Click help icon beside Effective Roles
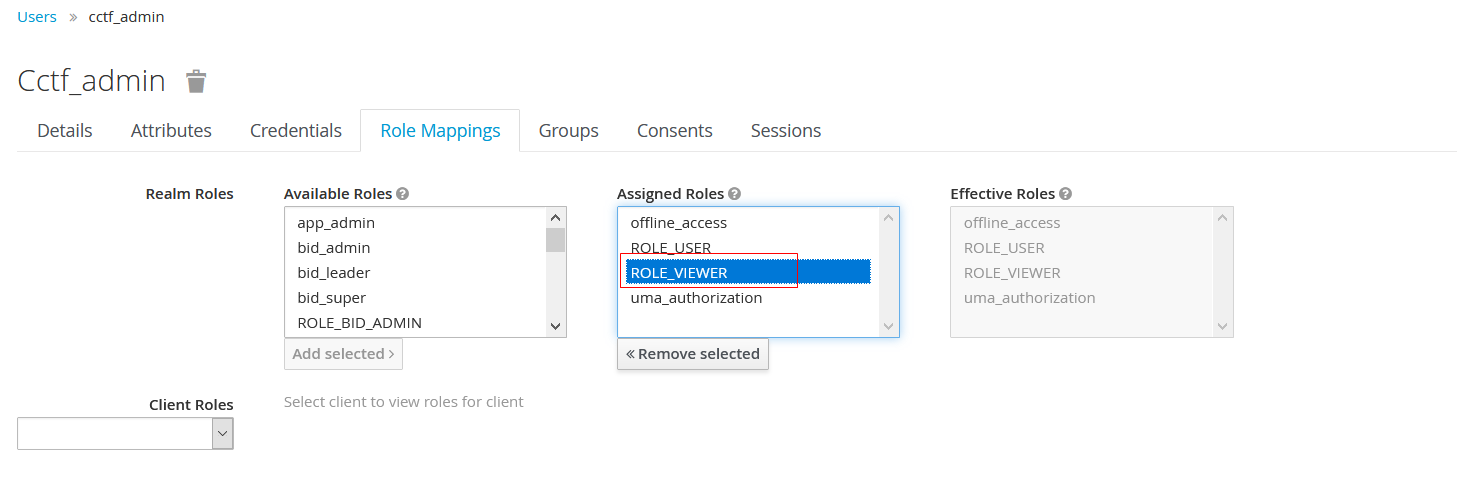Image resolution: width=1457 pixels, height=480 pixels. (1065, 194)
